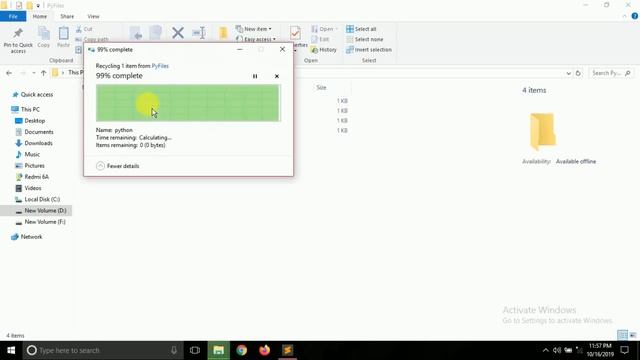
Task: Open Pictures in navigation pane
Action: [30, 166]
